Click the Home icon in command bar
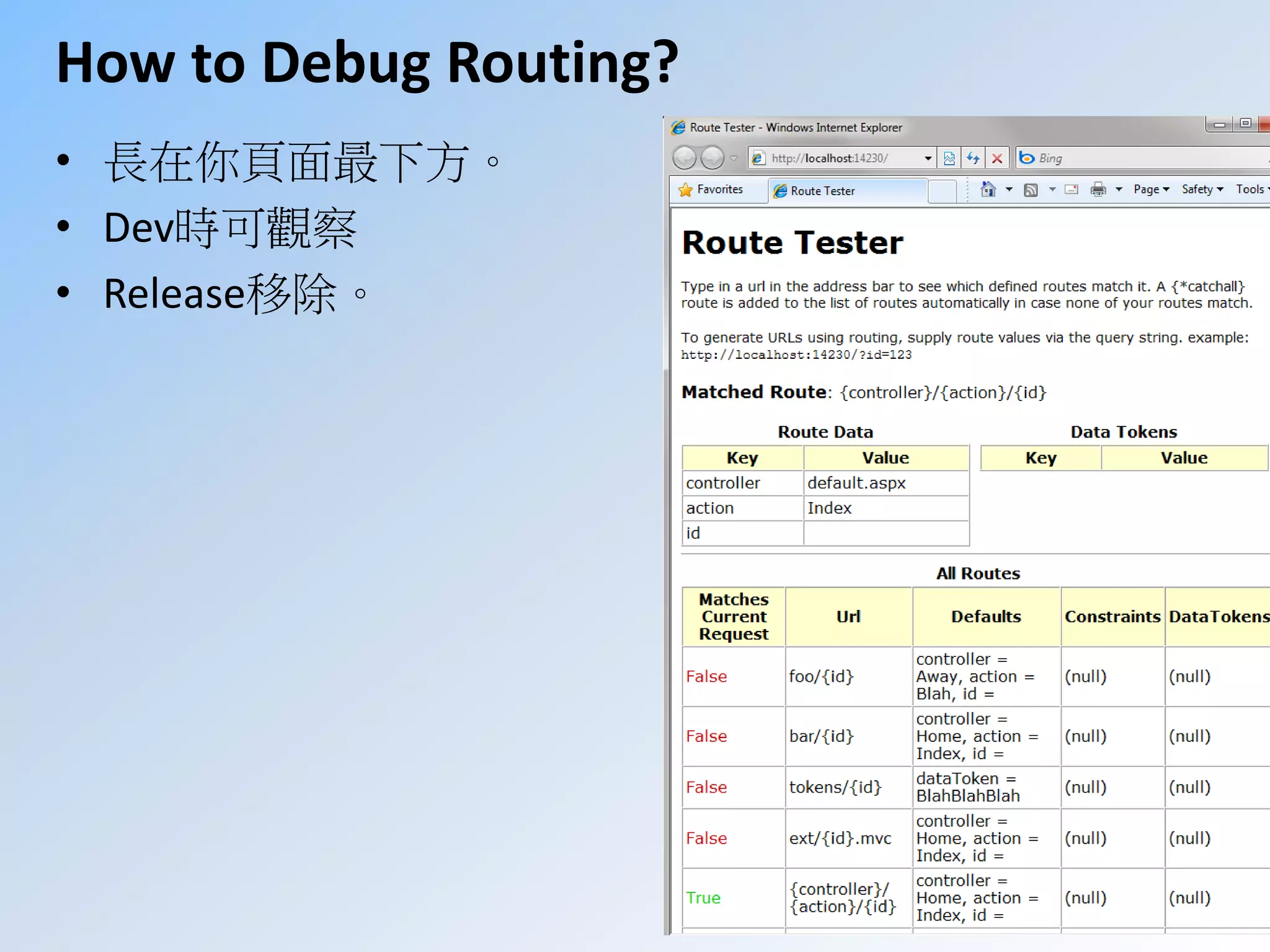Screen dimensions: 1270x952 pyautogui.click(x=988, y=189)
